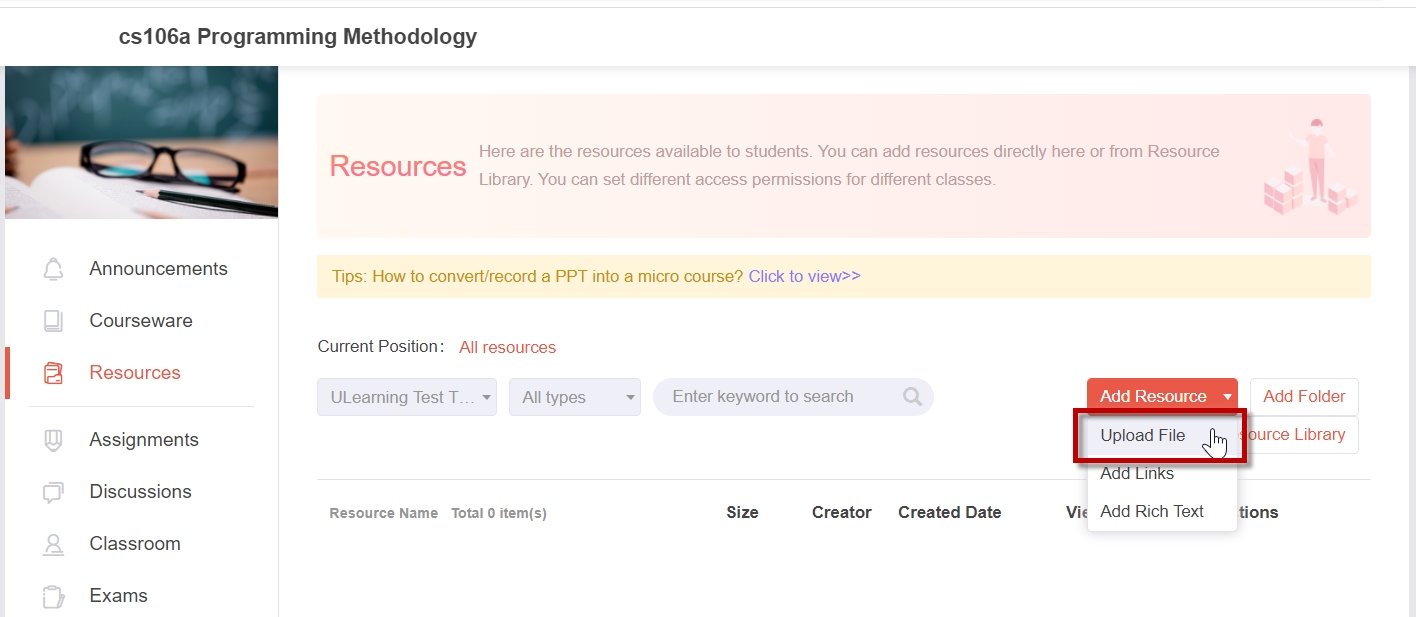The height and width of the screenshot is (617, 1416).
Task: Open Announcements in the sidebar
Action: point(158,269)
